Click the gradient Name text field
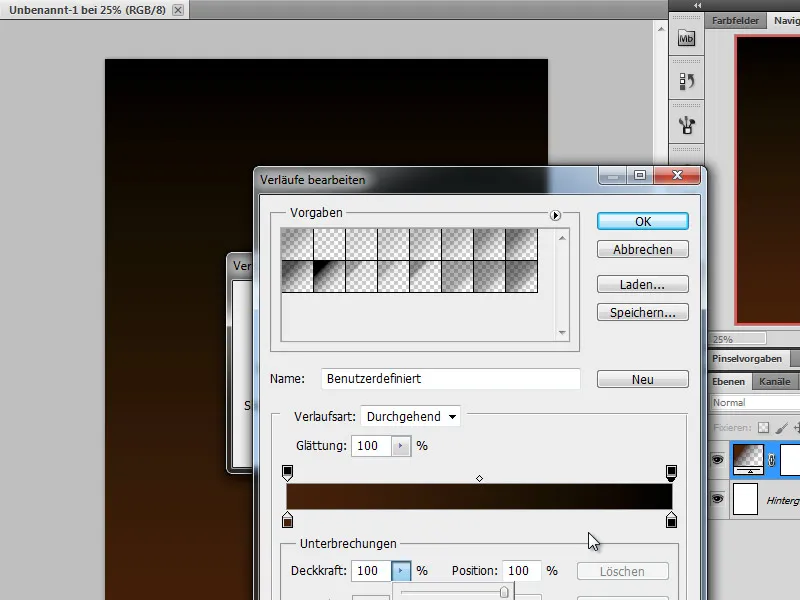This screenshot has width=800, height=600. click(451, 379)
